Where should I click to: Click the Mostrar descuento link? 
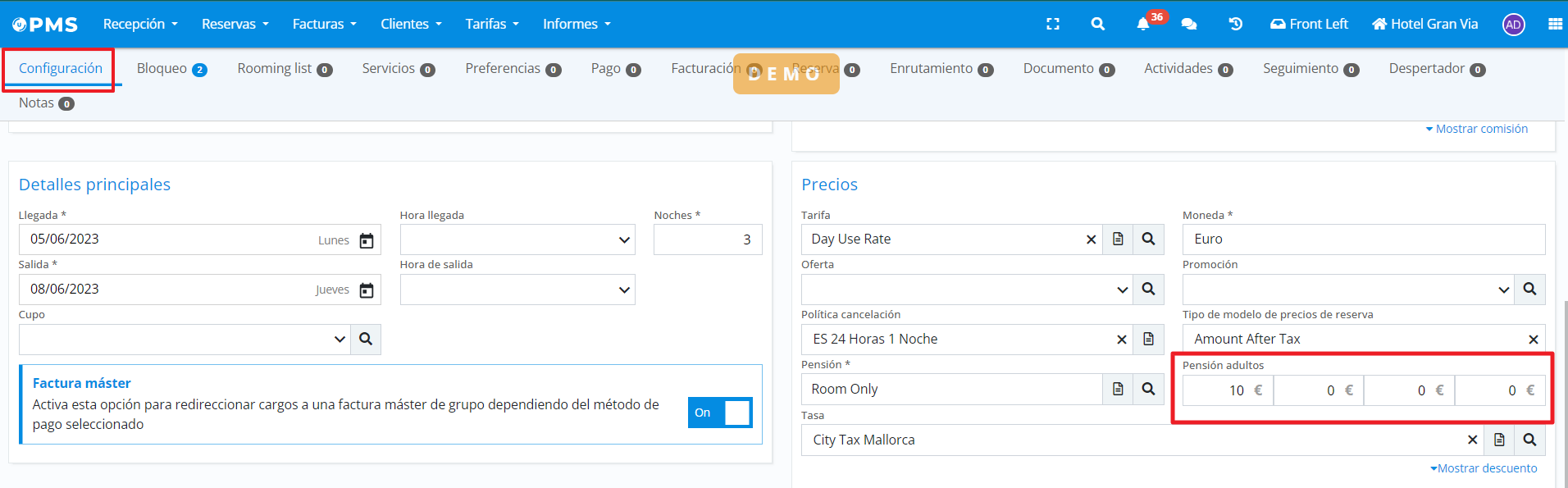(x=1484, y=468)
